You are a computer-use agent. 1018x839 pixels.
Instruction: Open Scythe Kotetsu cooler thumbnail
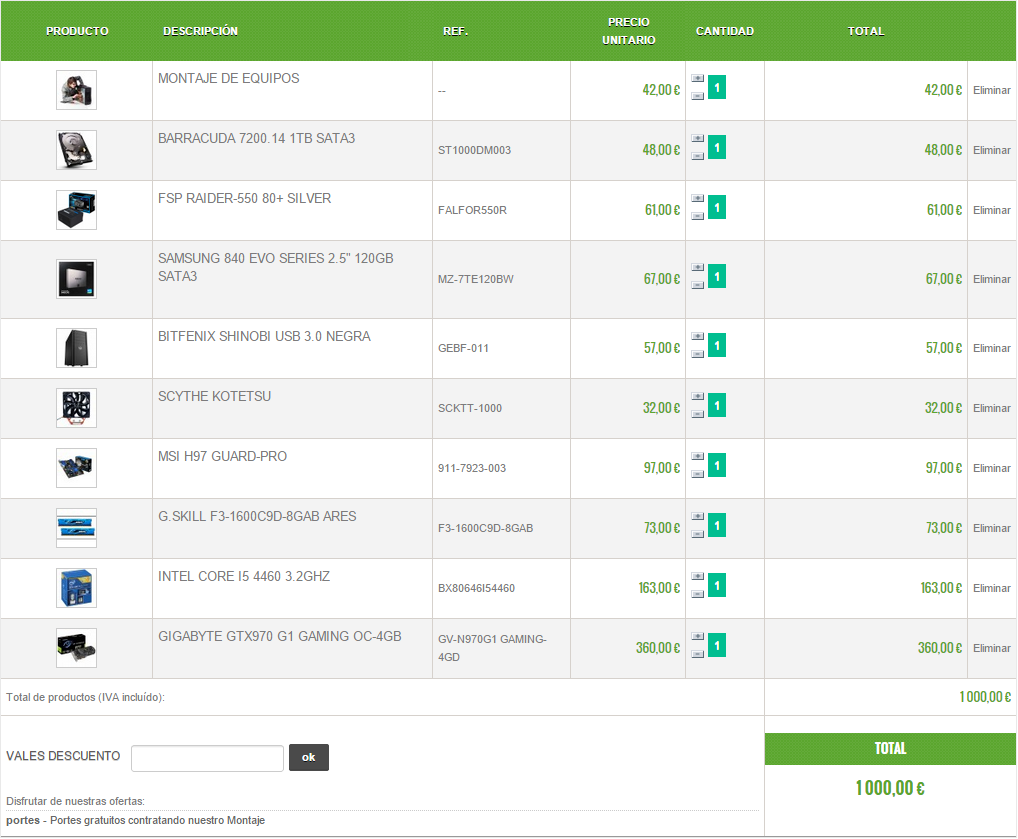[x=76, y=408]
